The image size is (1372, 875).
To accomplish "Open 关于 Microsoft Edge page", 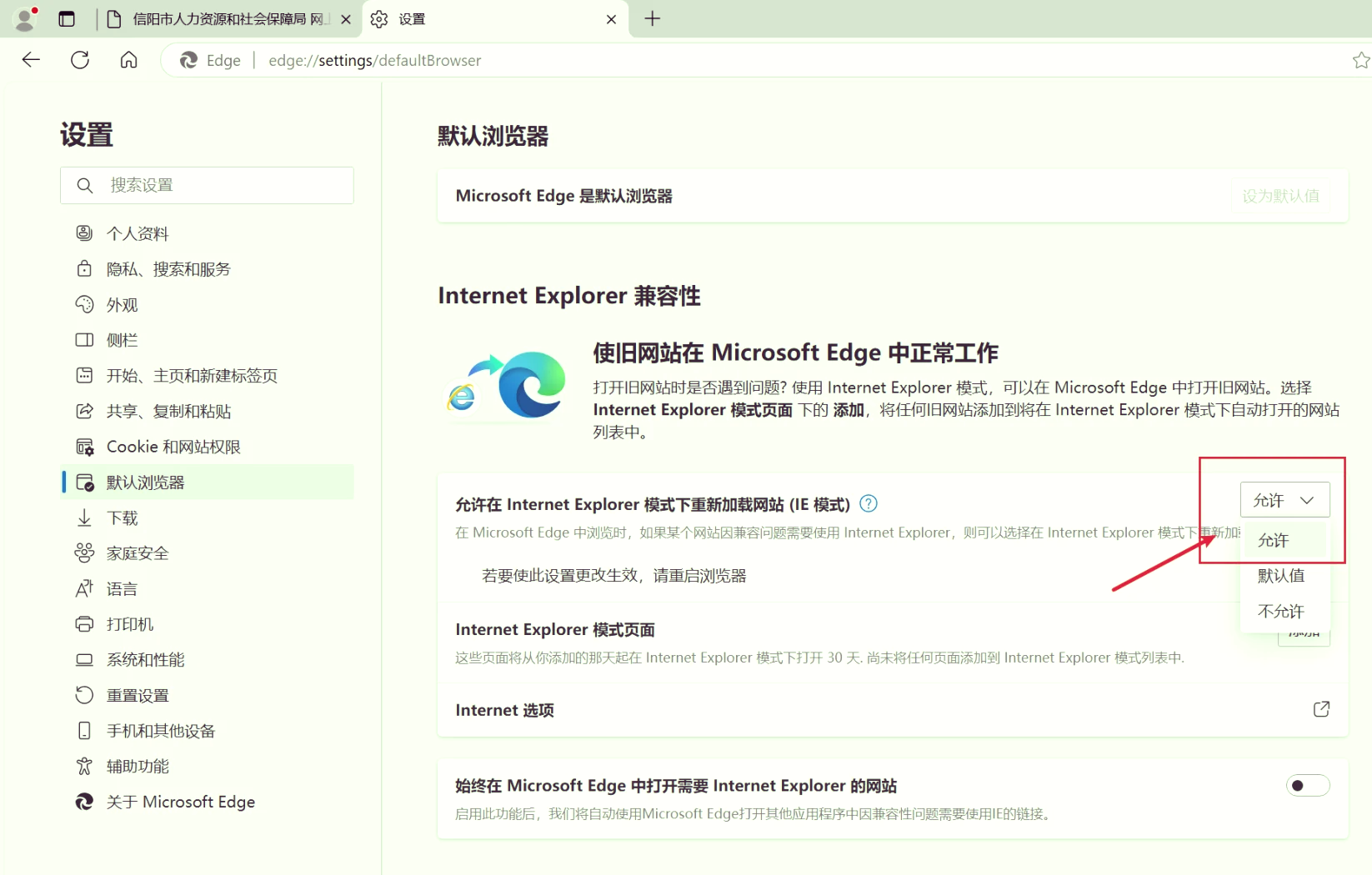I will (208, 802).
